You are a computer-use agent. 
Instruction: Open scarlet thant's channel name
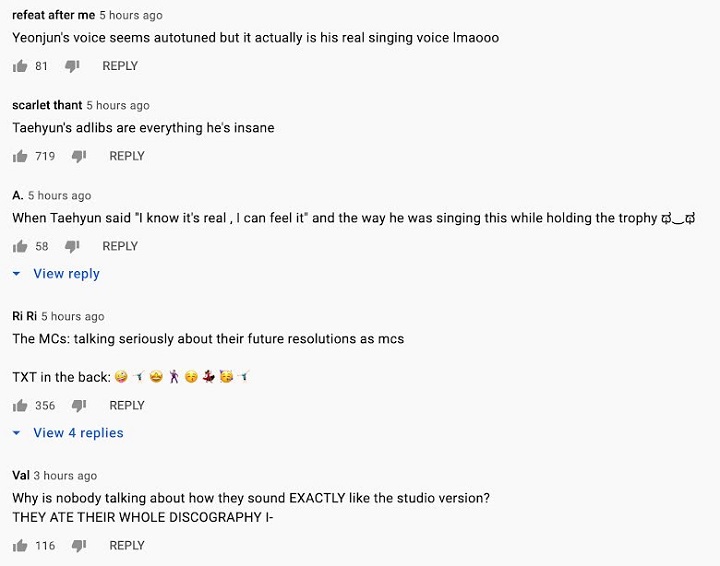[47, 105]
